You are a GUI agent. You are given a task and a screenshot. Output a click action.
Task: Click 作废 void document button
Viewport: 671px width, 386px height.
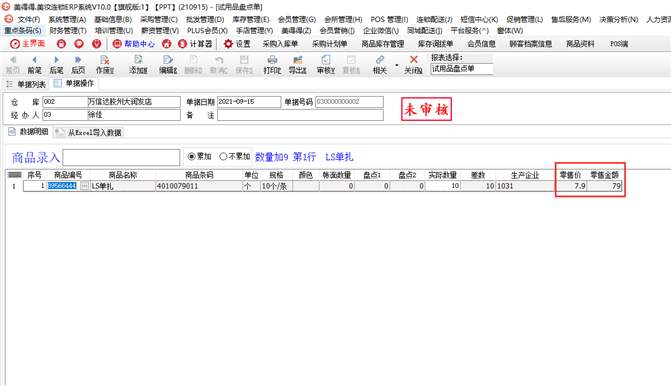pyautogui.click(x=105, y=65)
